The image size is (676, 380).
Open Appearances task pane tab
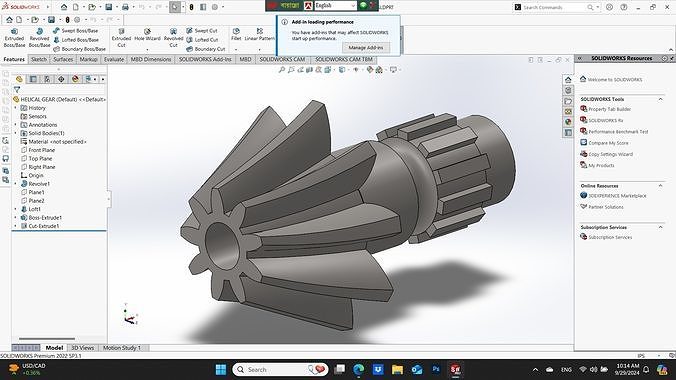coord(568,122)
